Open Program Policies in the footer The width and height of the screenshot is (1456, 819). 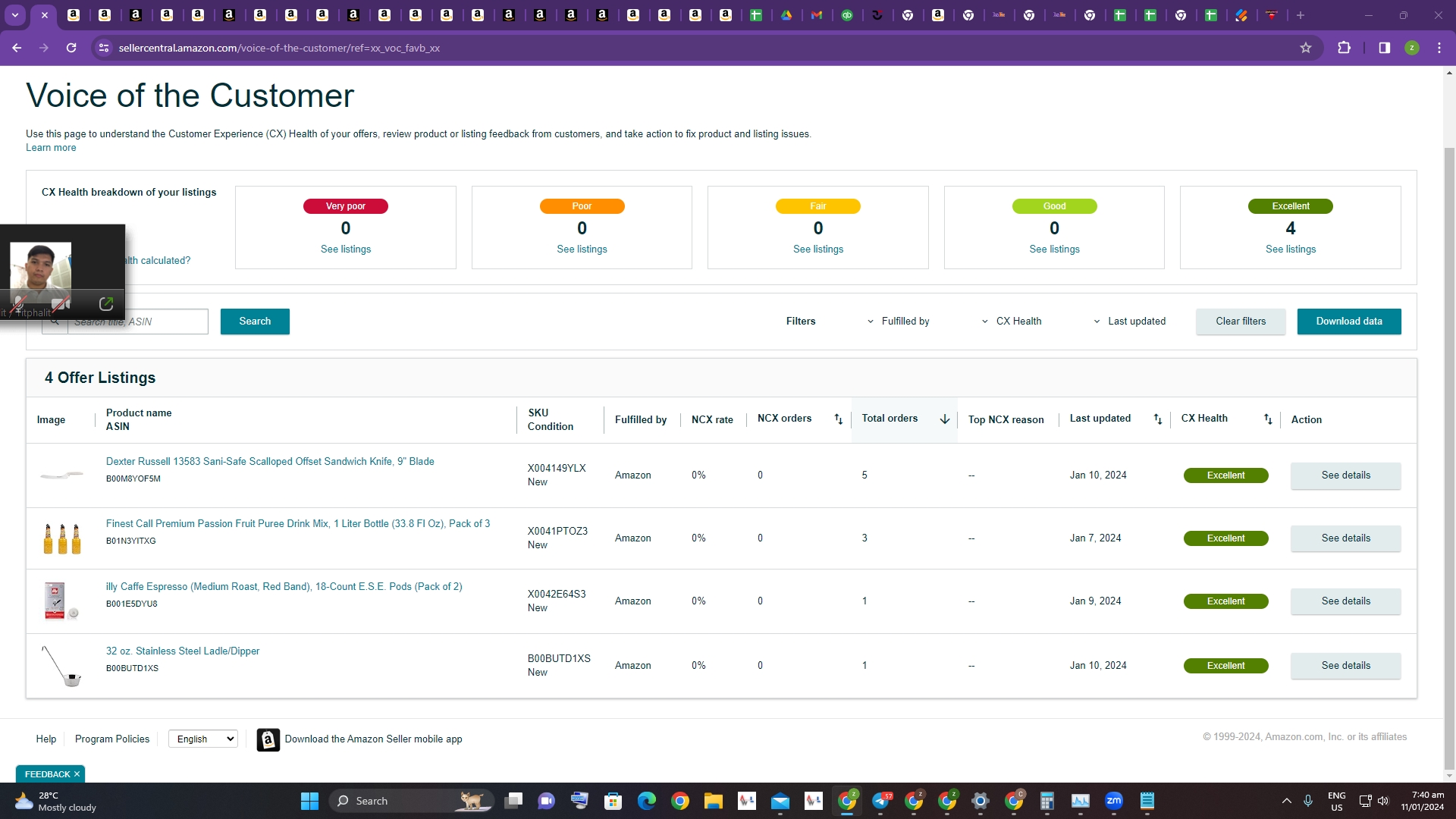point(112,739)
